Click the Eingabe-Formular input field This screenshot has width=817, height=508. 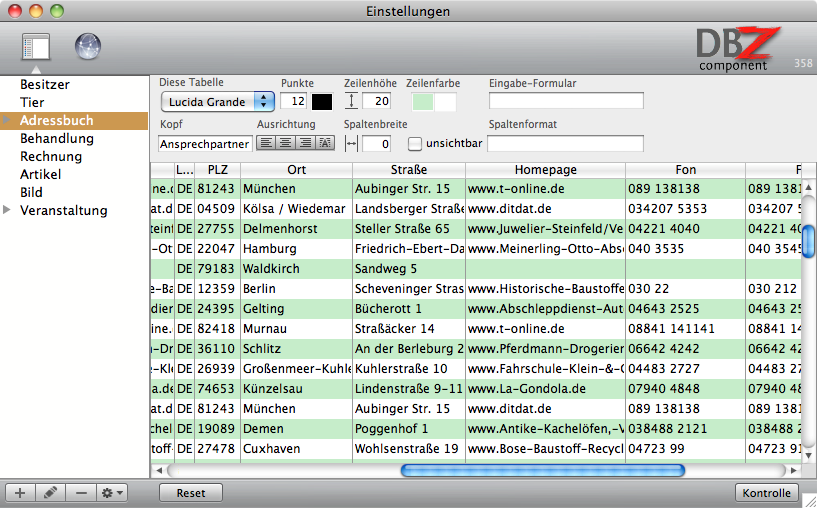coord(566,101)
